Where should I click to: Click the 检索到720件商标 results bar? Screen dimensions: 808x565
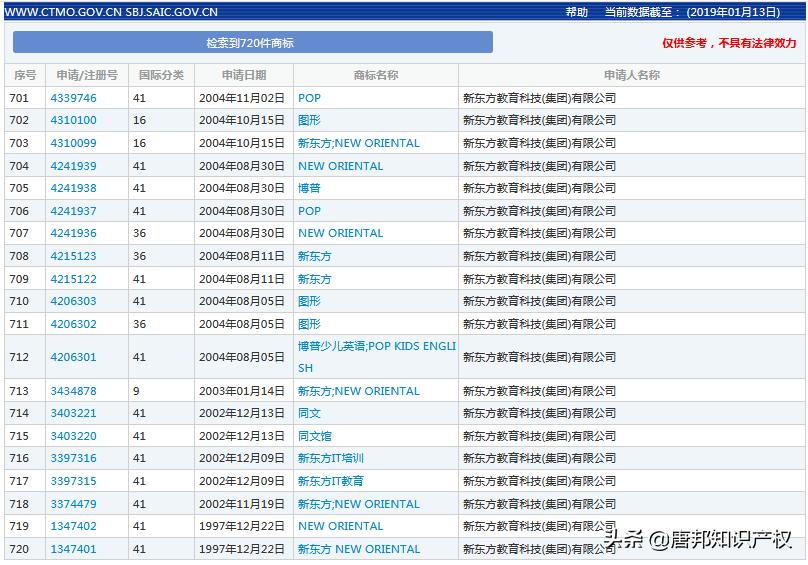(x=252, y=42)
